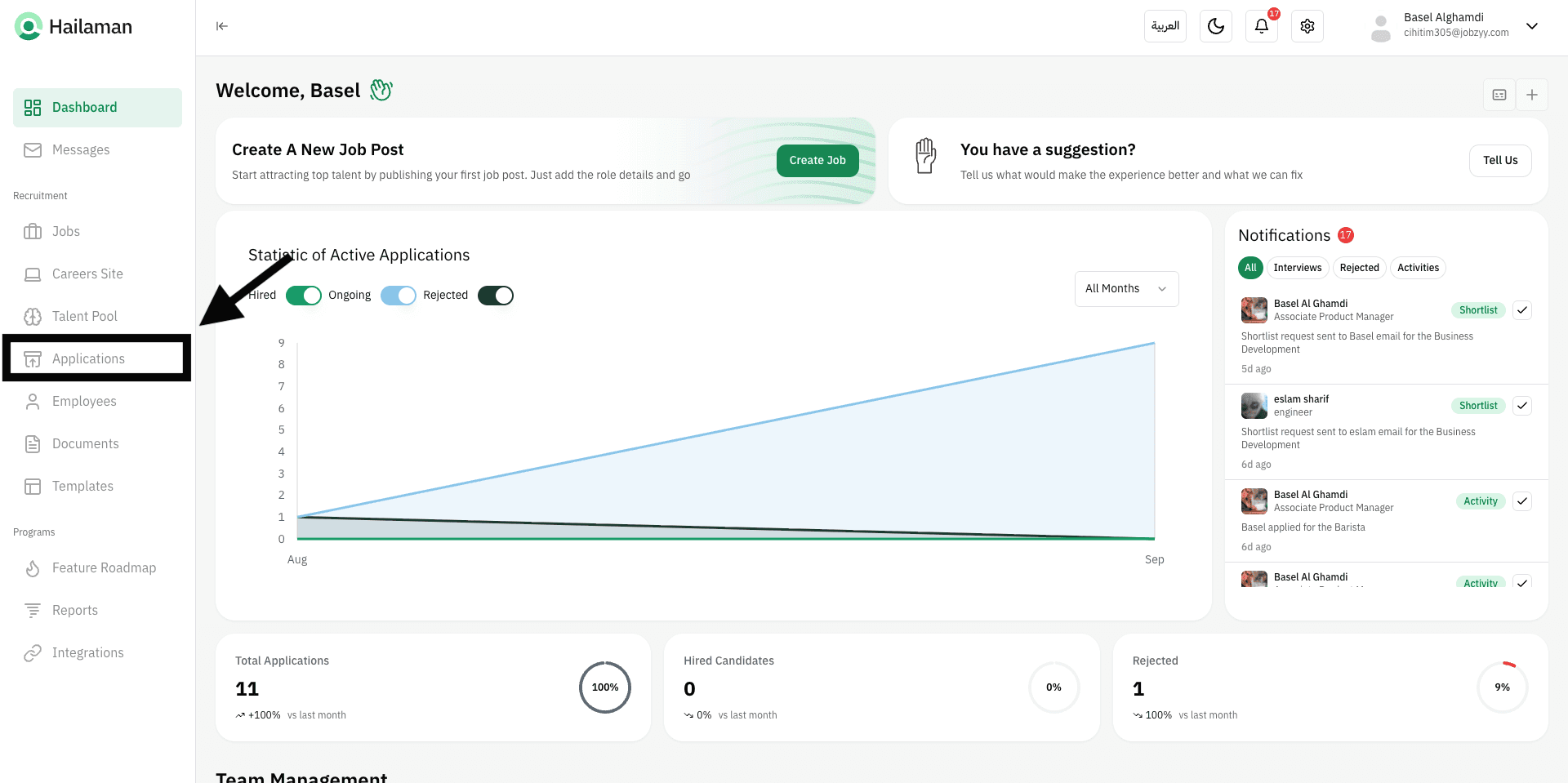
Task: Click the Hailaman logo
Action: point(73,27)
